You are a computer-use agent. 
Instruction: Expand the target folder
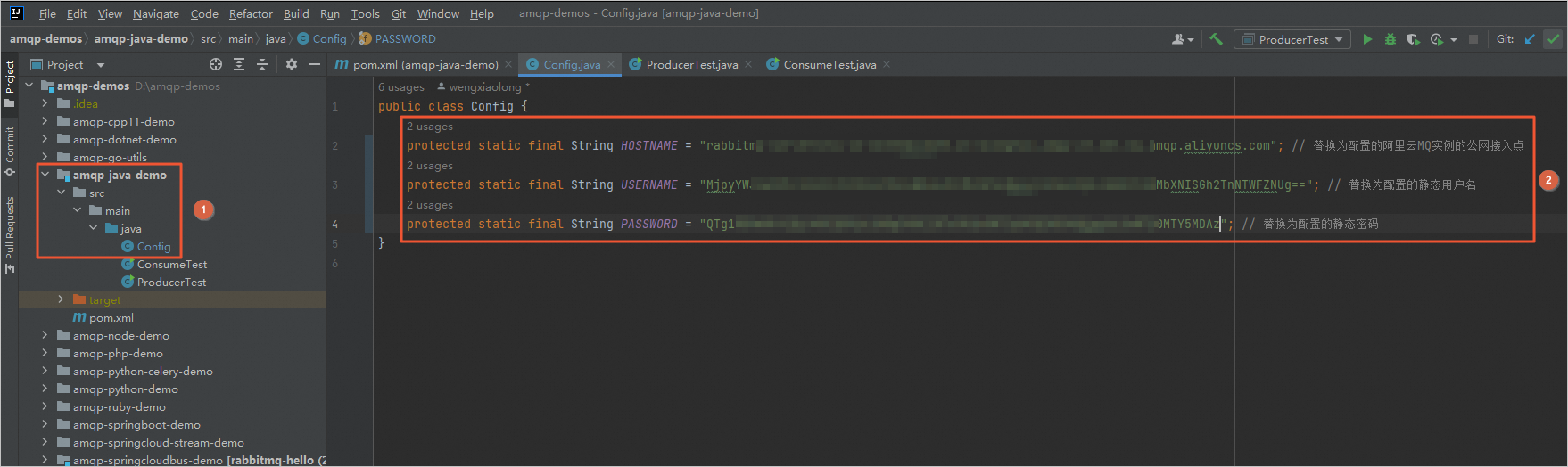(x=62, y=299)
